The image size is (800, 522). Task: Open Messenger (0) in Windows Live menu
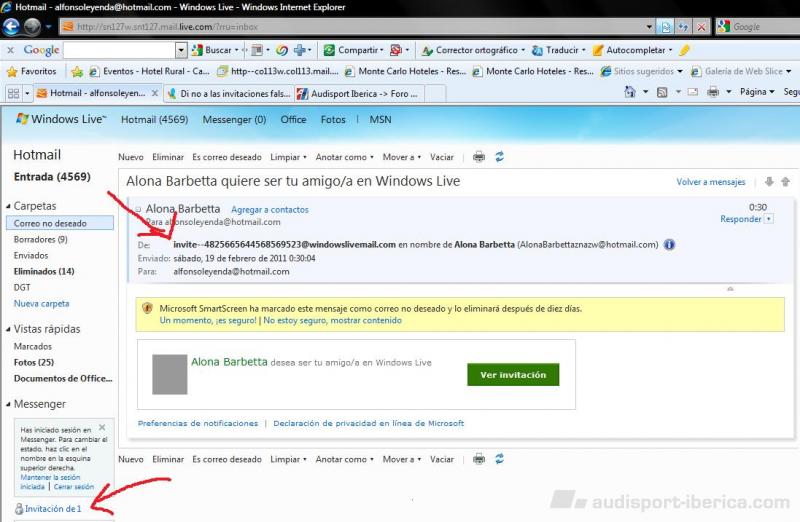point(234,119)
